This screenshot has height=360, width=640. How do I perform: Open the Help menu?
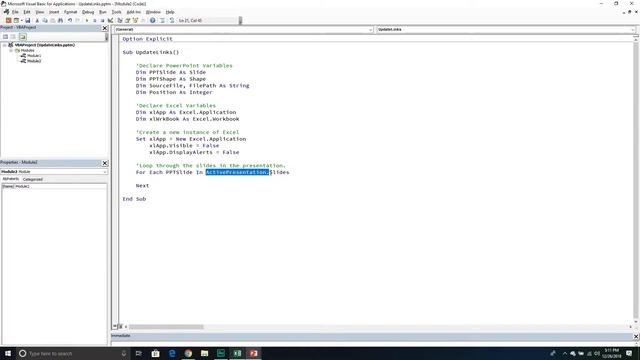(x=170, y=12)
